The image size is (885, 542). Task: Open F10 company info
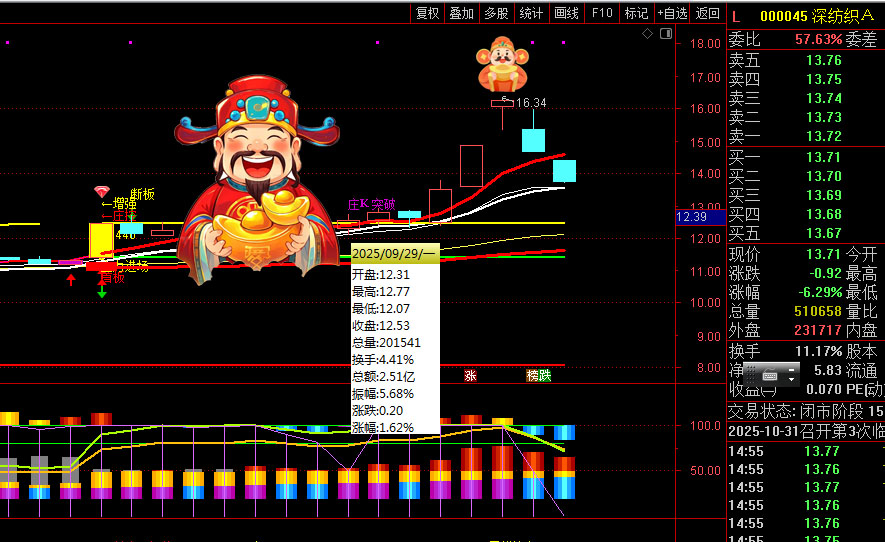pyautogui.click(x=601, y=13)
